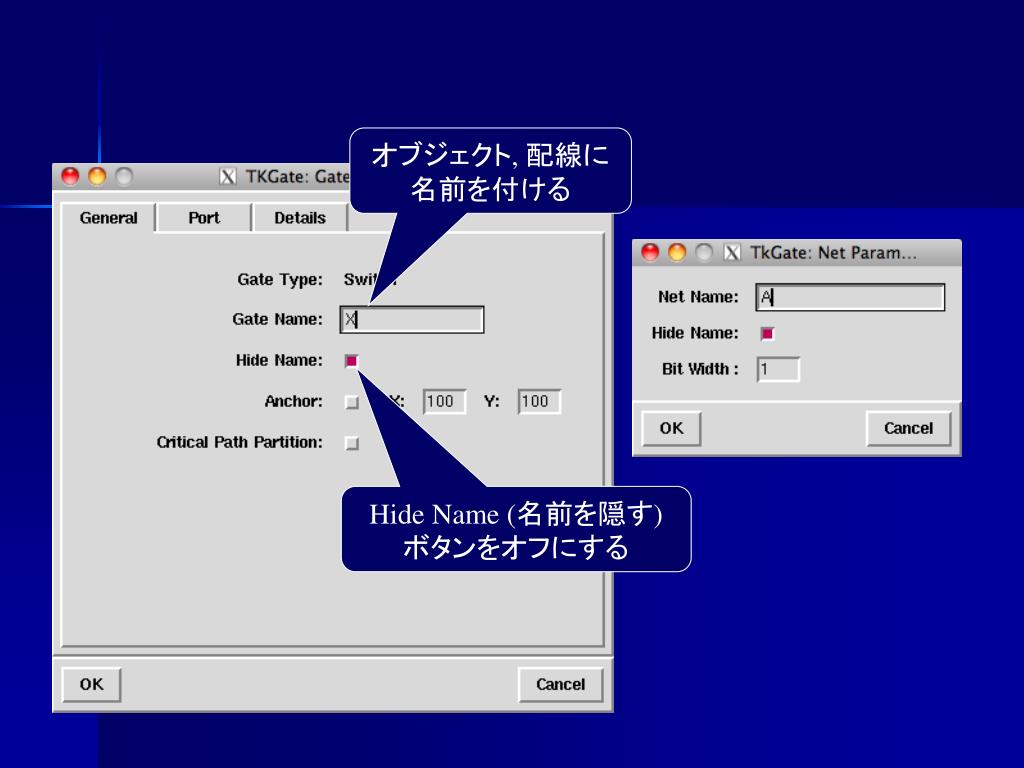This screenshot has width=1024, height=768.
Task: Click X11 icon in Net Parameters title
Action: (732, 253)
